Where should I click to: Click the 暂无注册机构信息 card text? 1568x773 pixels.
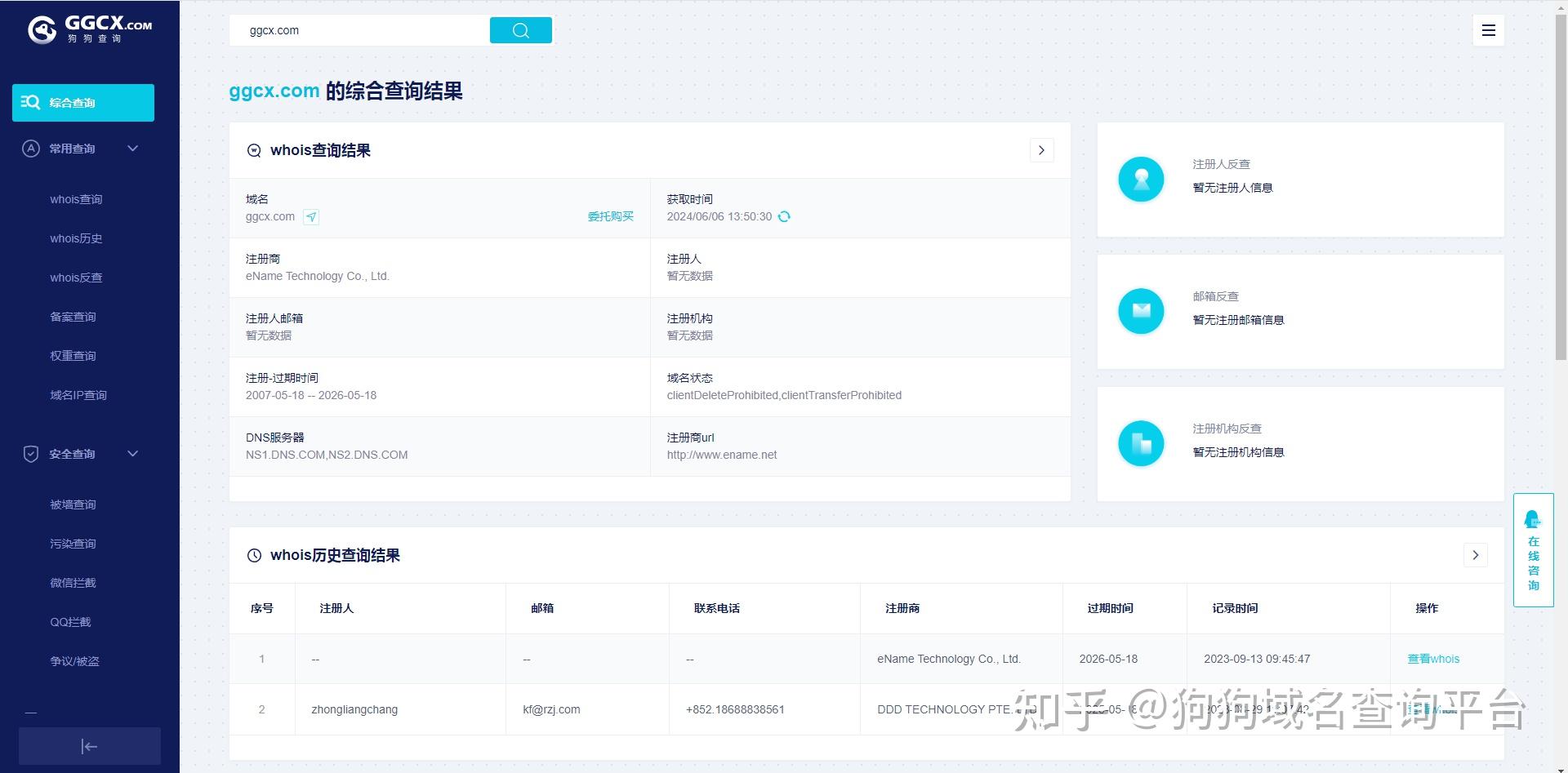[x=1238, y=452]
